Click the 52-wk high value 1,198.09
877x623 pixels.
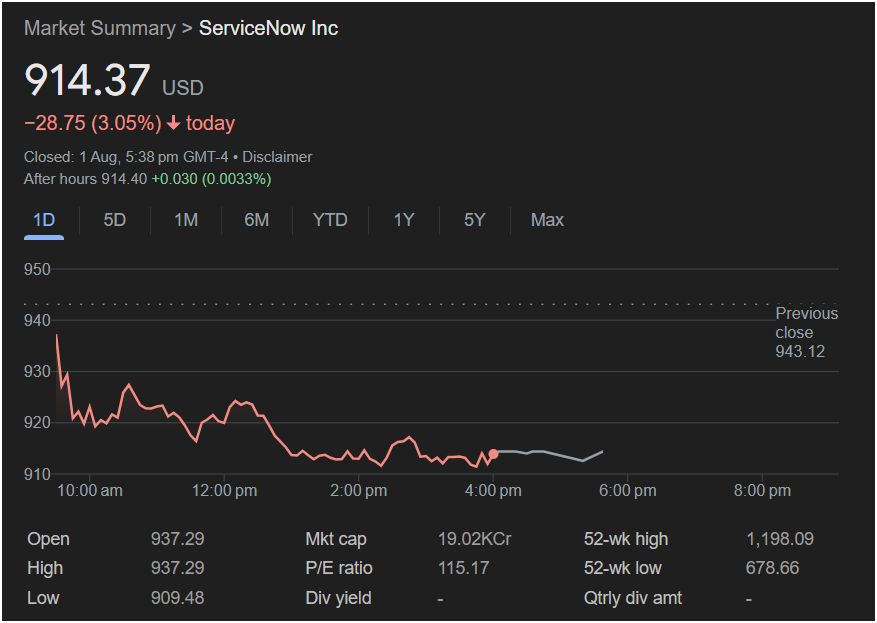pyautogui.click(x=780, y=539)
